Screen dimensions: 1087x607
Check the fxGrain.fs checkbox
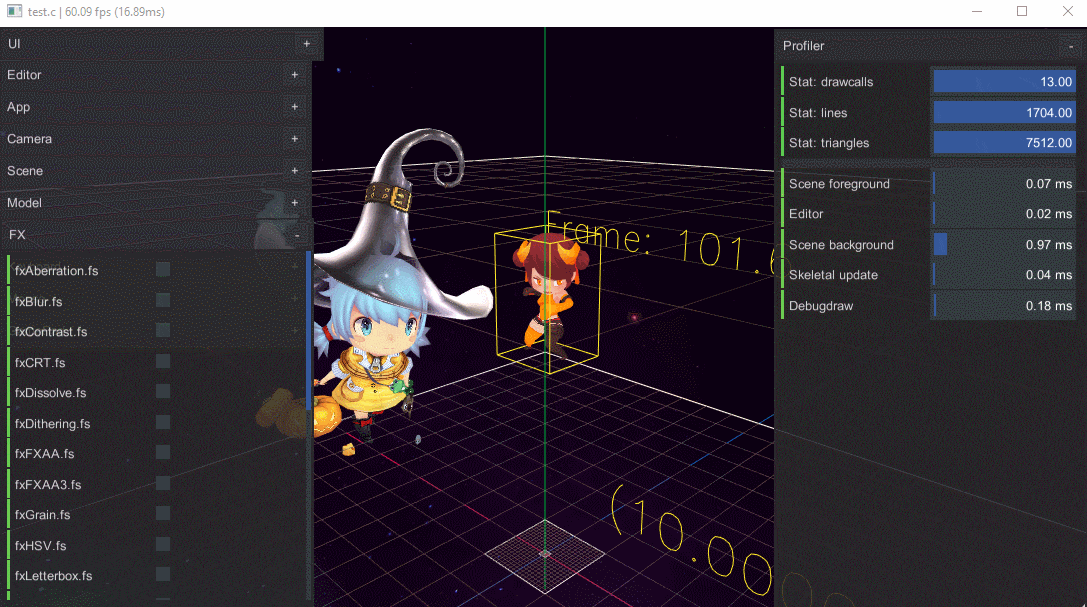(x=163, y=514)
